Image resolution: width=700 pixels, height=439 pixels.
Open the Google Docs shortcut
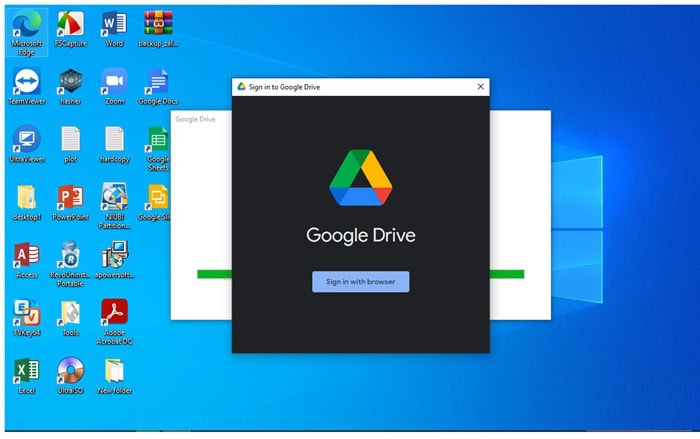point(157,82)
